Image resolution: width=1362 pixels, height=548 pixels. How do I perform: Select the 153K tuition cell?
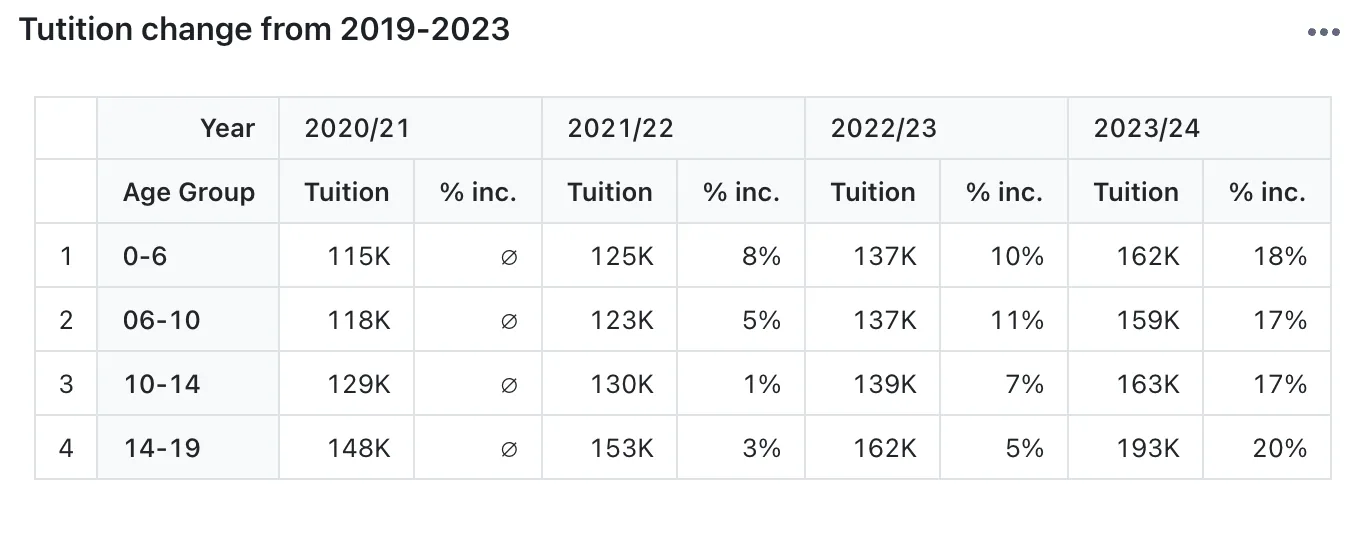(609, 447)
